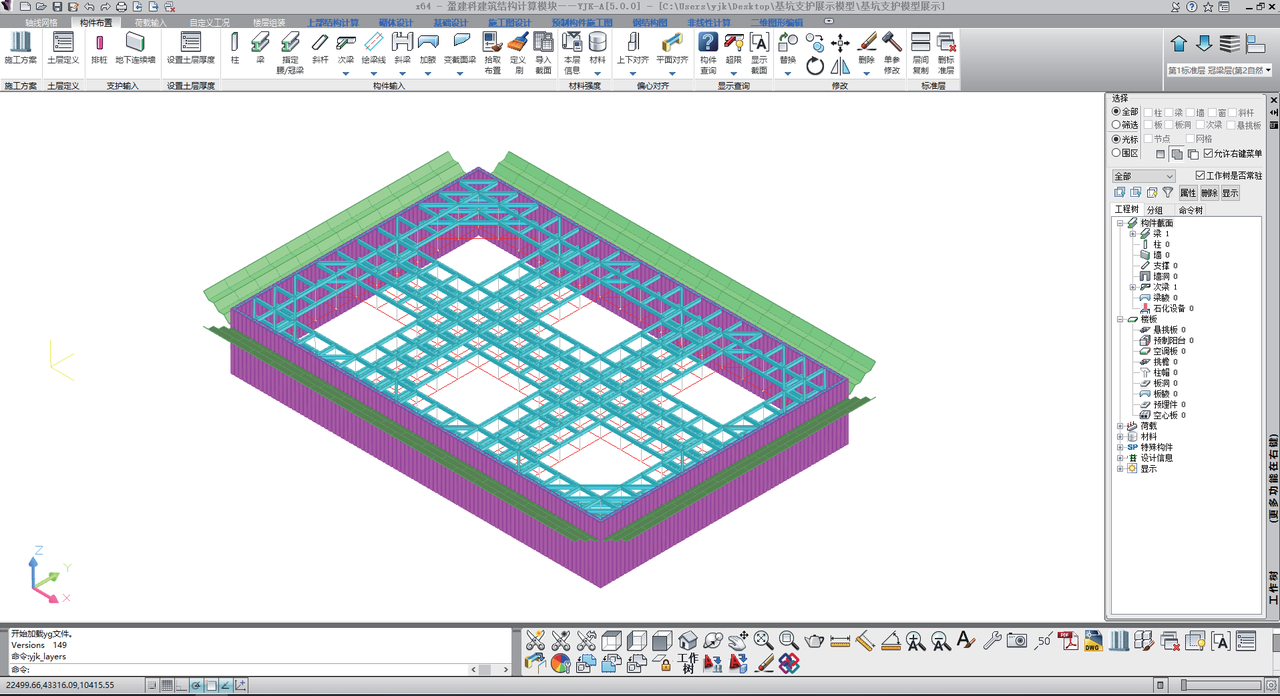Click the teapot render icon
The width and height of the screenshot is (1280, 696).
[x=814, y=640]
